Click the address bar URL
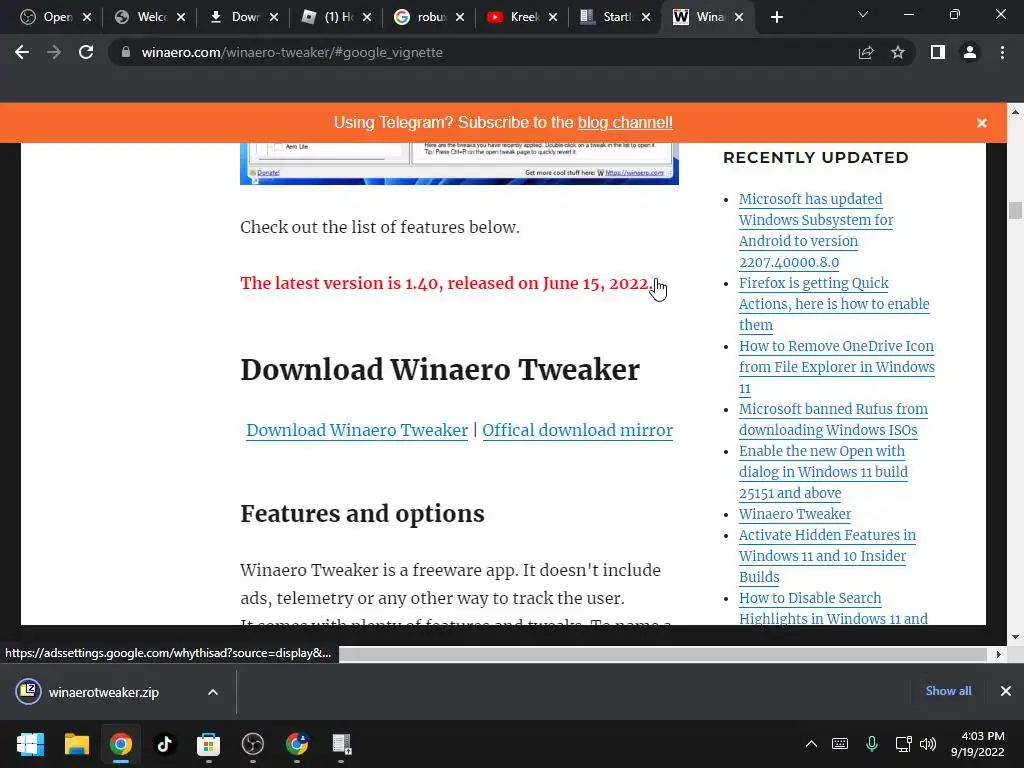Viewport: 1024px width, 768px height. click(292, 52)
